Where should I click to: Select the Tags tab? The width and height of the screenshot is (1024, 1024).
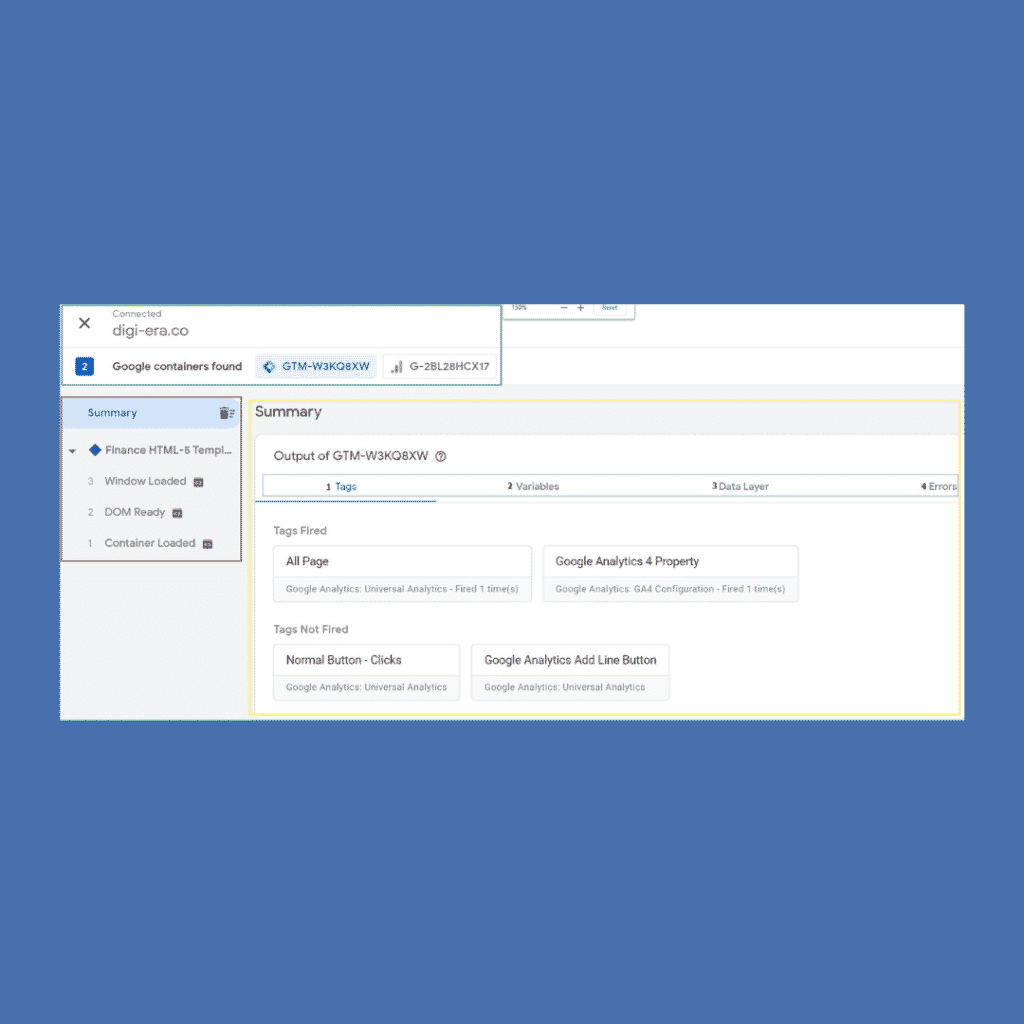pos(342,487)
